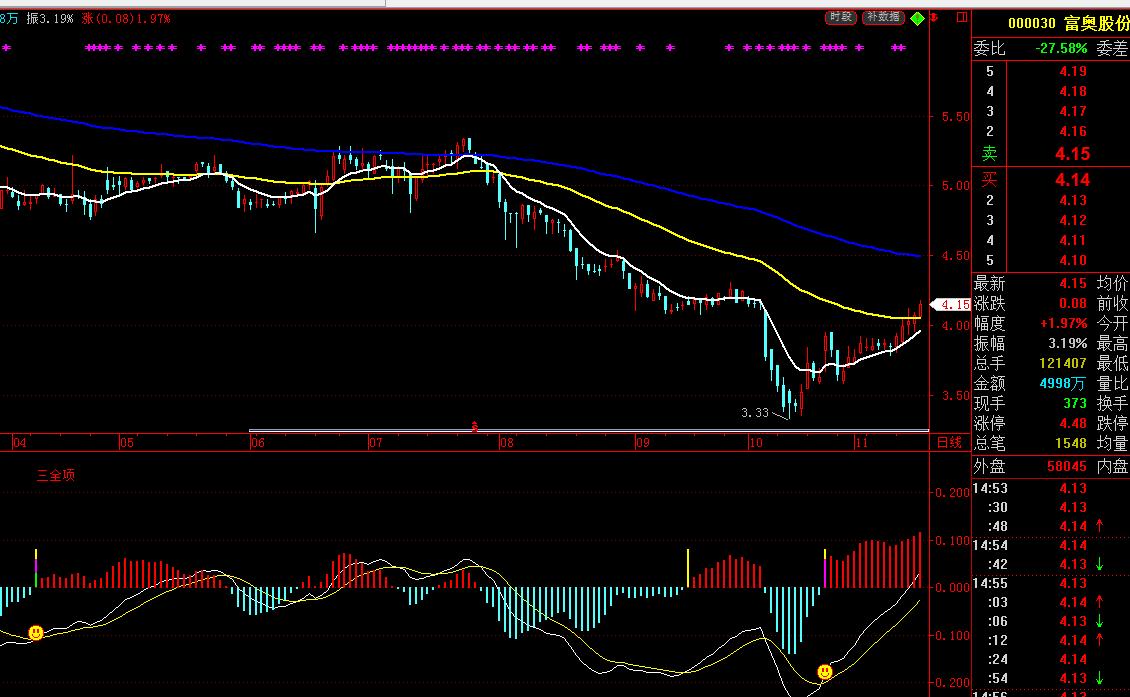Click the 三金项 indicator name
This screenshot has width=1130, height=697.
(55, 475)
